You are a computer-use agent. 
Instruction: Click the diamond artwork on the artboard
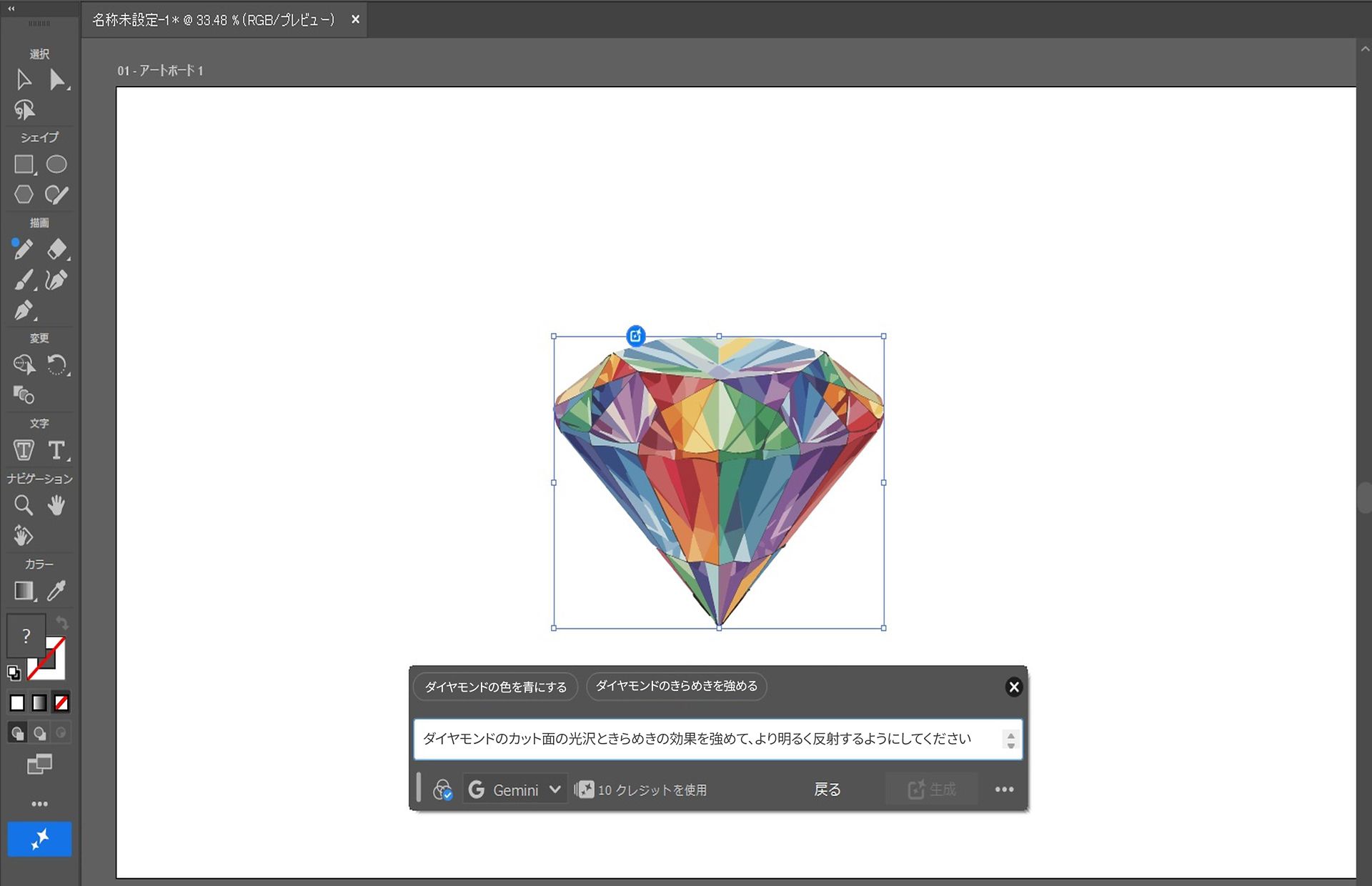click(x=719, y=482)
